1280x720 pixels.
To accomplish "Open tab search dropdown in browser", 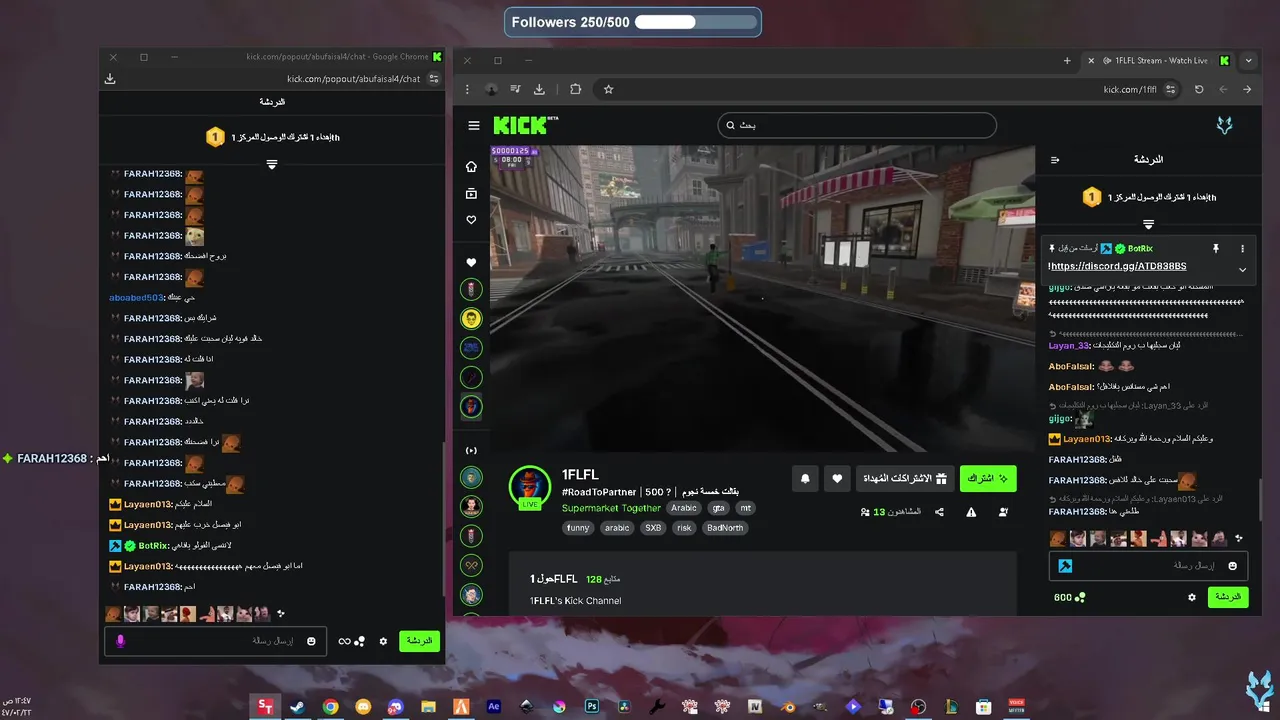I will tap(1248, 60).
